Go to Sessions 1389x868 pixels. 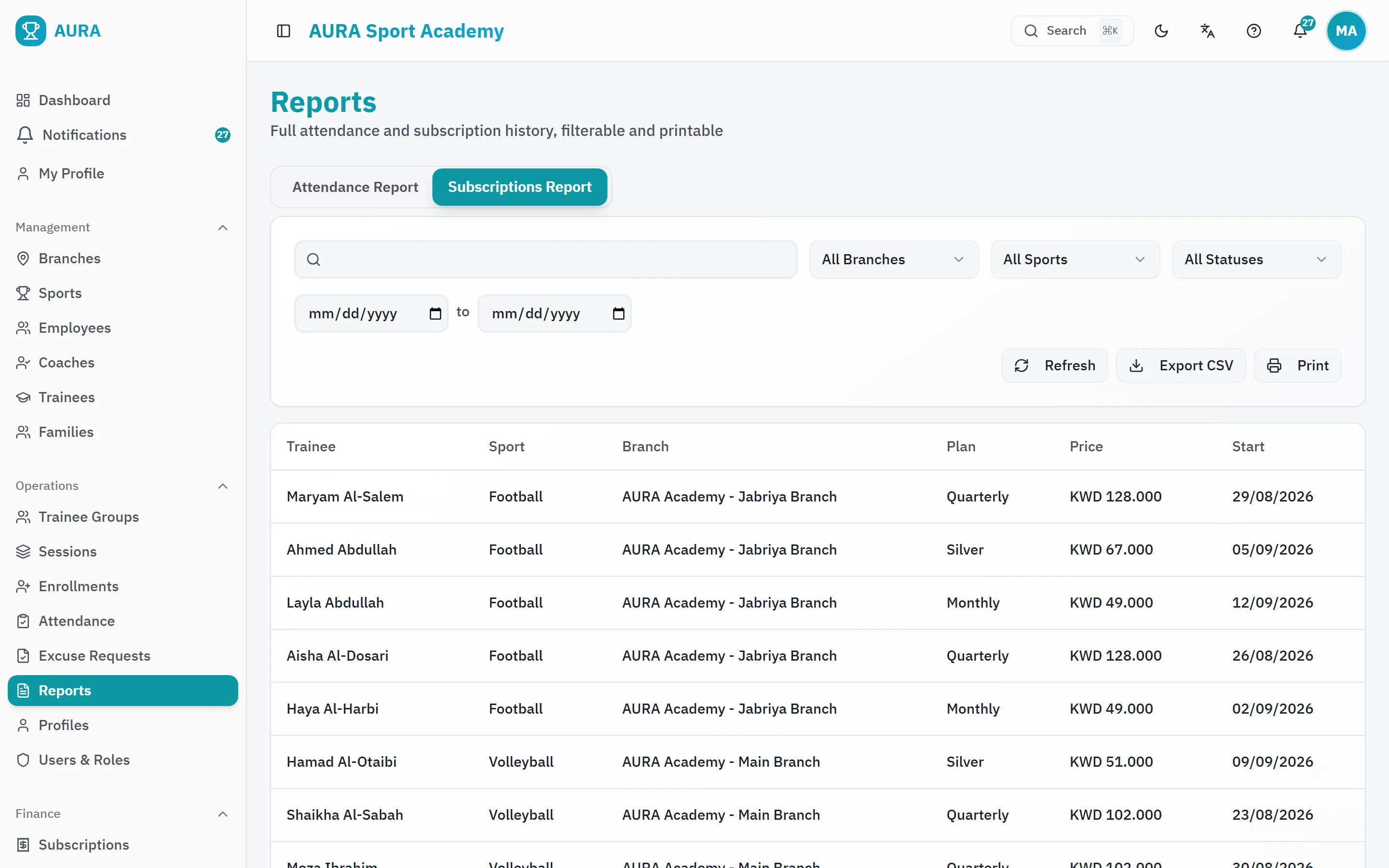[123, 552]
